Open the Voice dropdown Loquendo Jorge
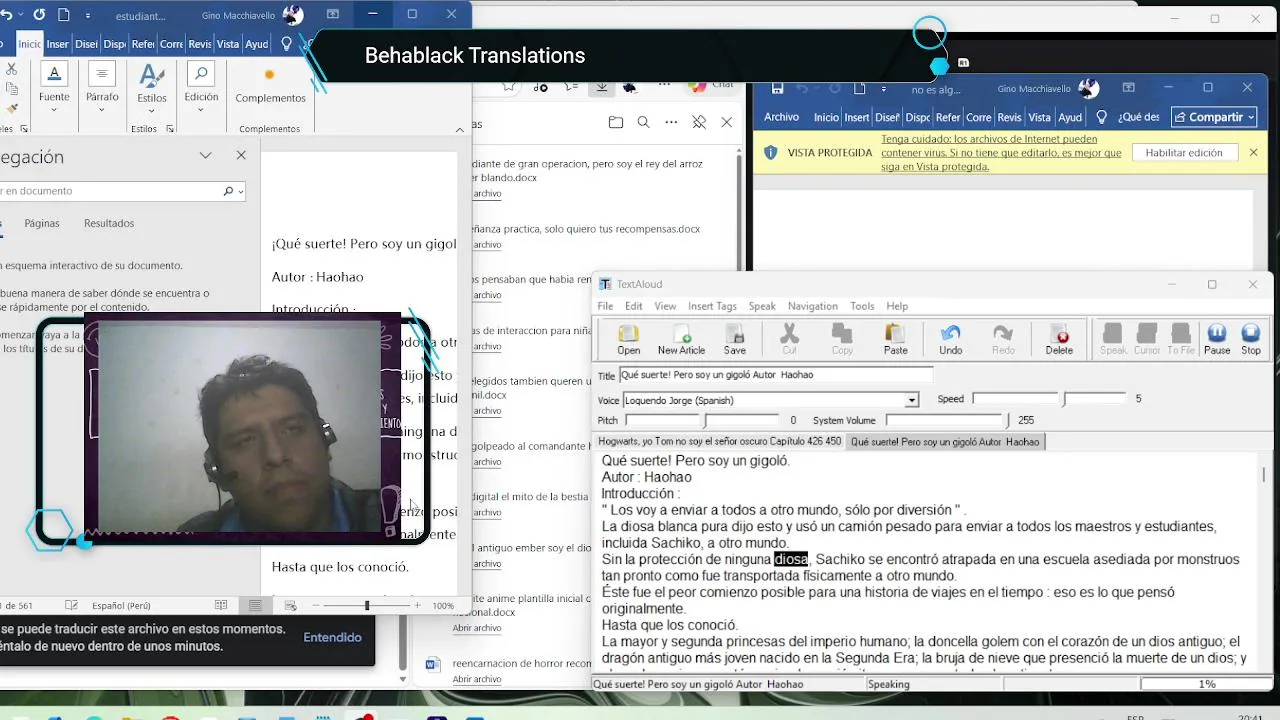 911,400
